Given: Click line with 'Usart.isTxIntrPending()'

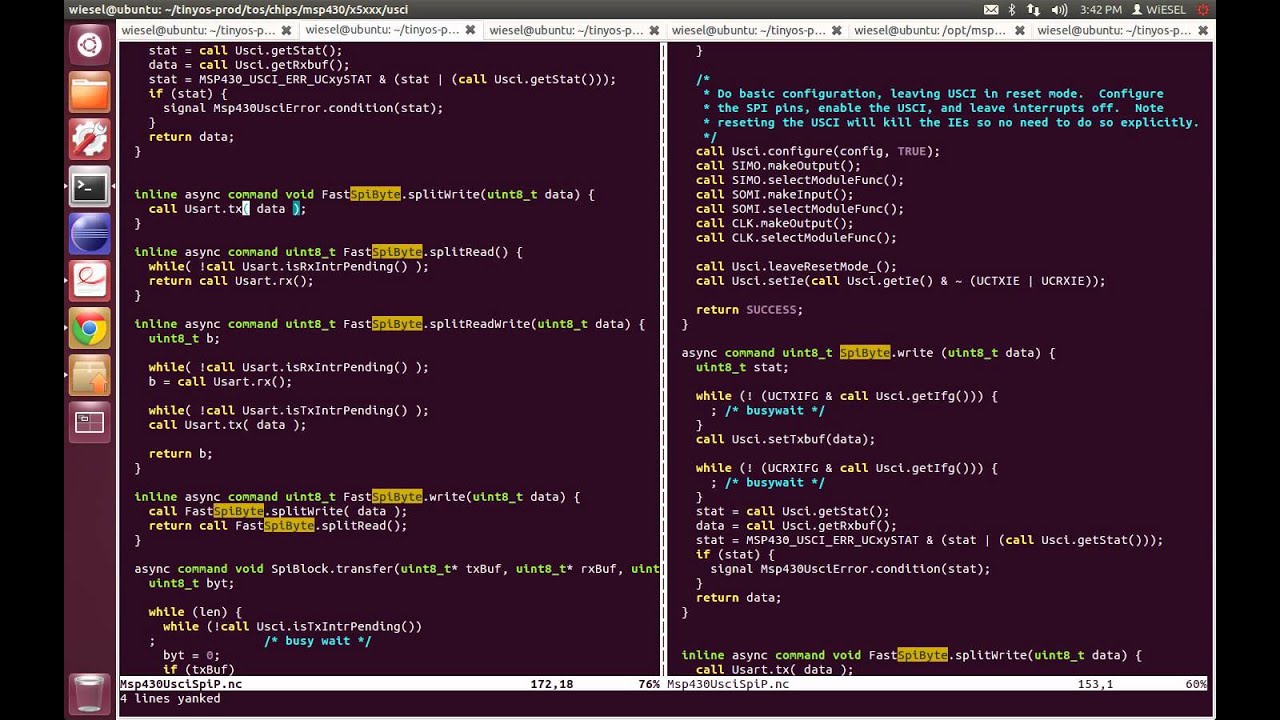Looking at the screenshot, I should [288, 411].
